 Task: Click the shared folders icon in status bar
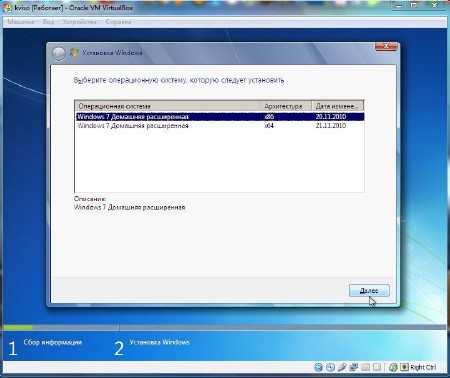pyautogui.click(x=365, y=367)
